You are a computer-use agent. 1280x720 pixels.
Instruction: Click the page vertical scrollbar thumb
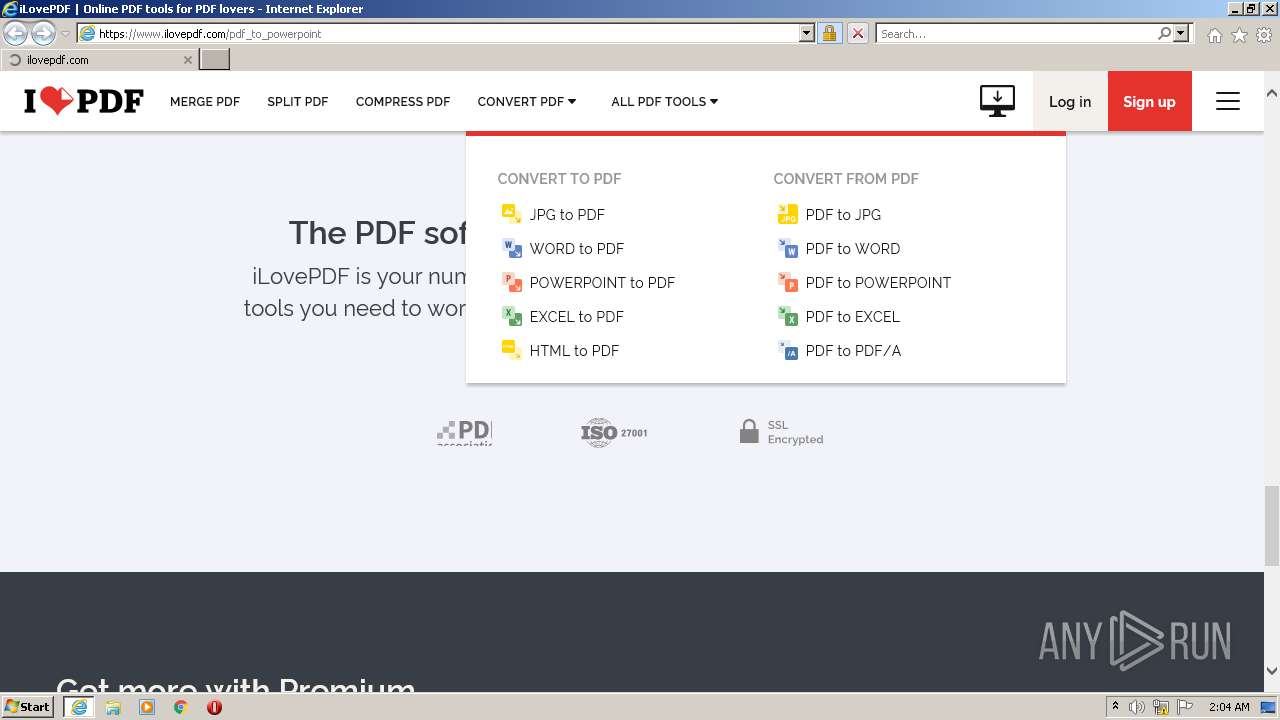(1272, 526)
